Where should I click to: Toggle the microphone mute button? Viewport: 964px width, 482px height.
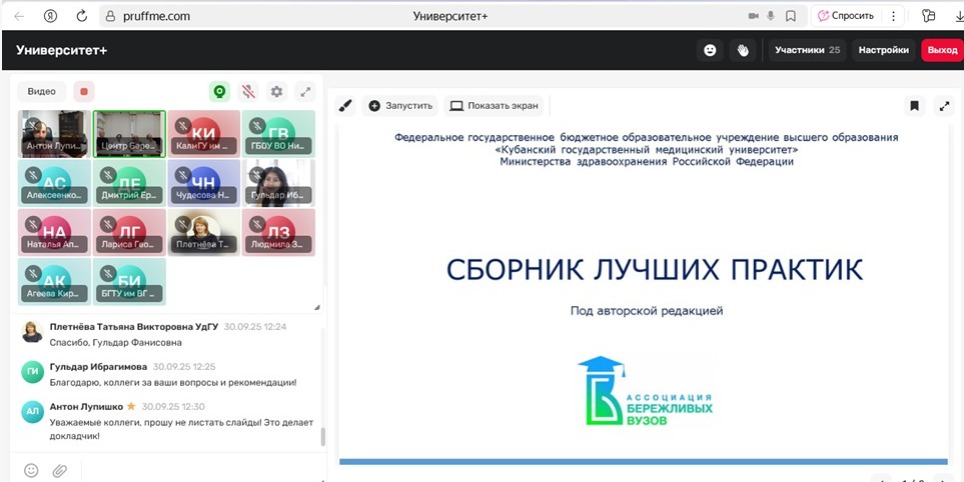coord(248,92)
